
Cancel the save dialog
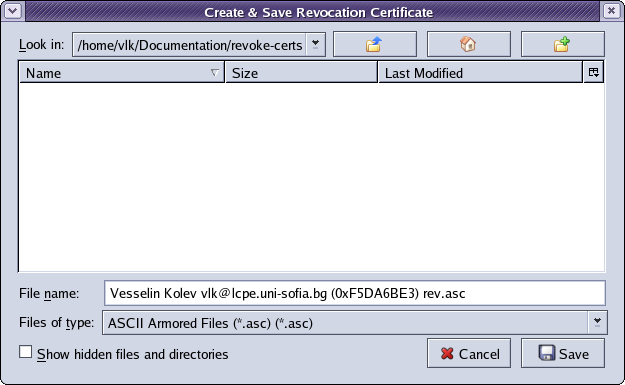[469, 353]
